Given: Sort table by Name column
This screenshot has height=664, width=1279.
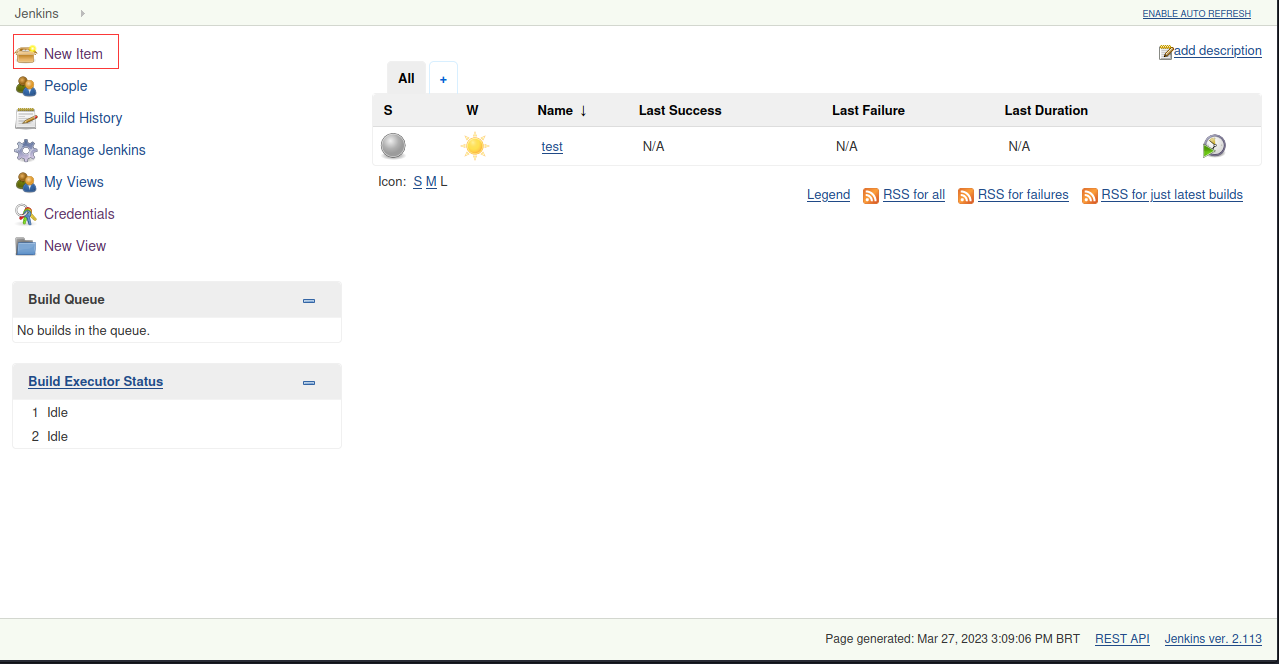Looking at the screenshot, I should pos(562,110).
